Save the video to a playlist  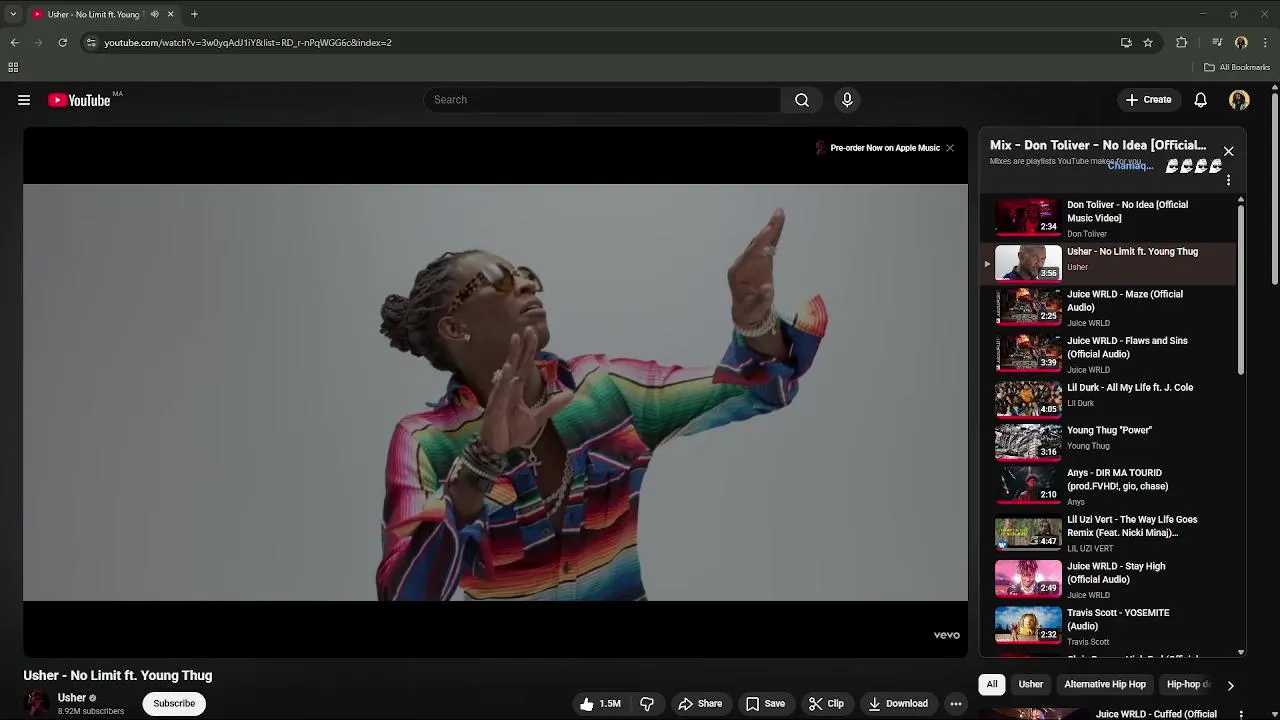(x=765, y=704)
